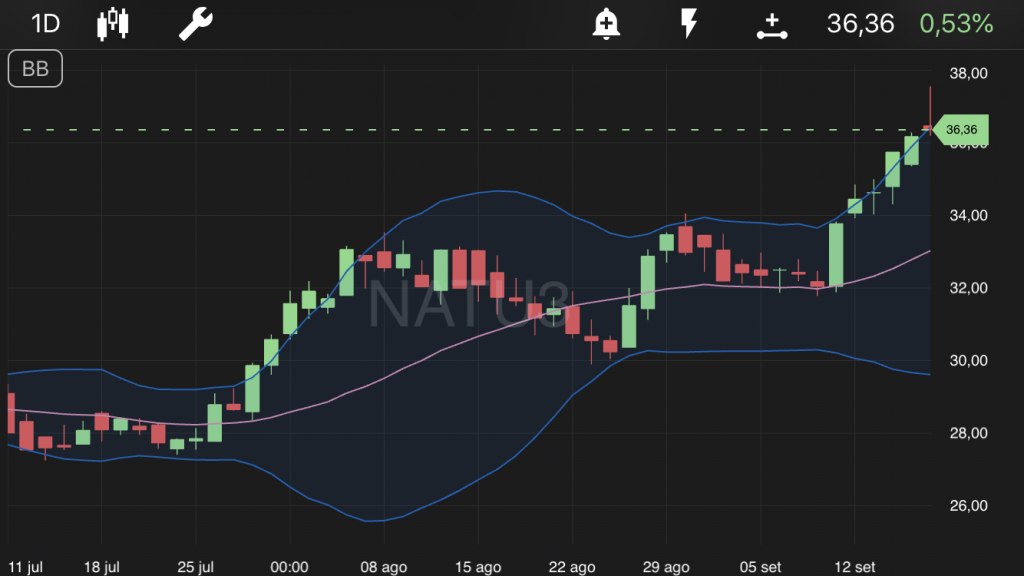
Task: Click the 38,00 price axis label
Action: click(x=968, y=73)
